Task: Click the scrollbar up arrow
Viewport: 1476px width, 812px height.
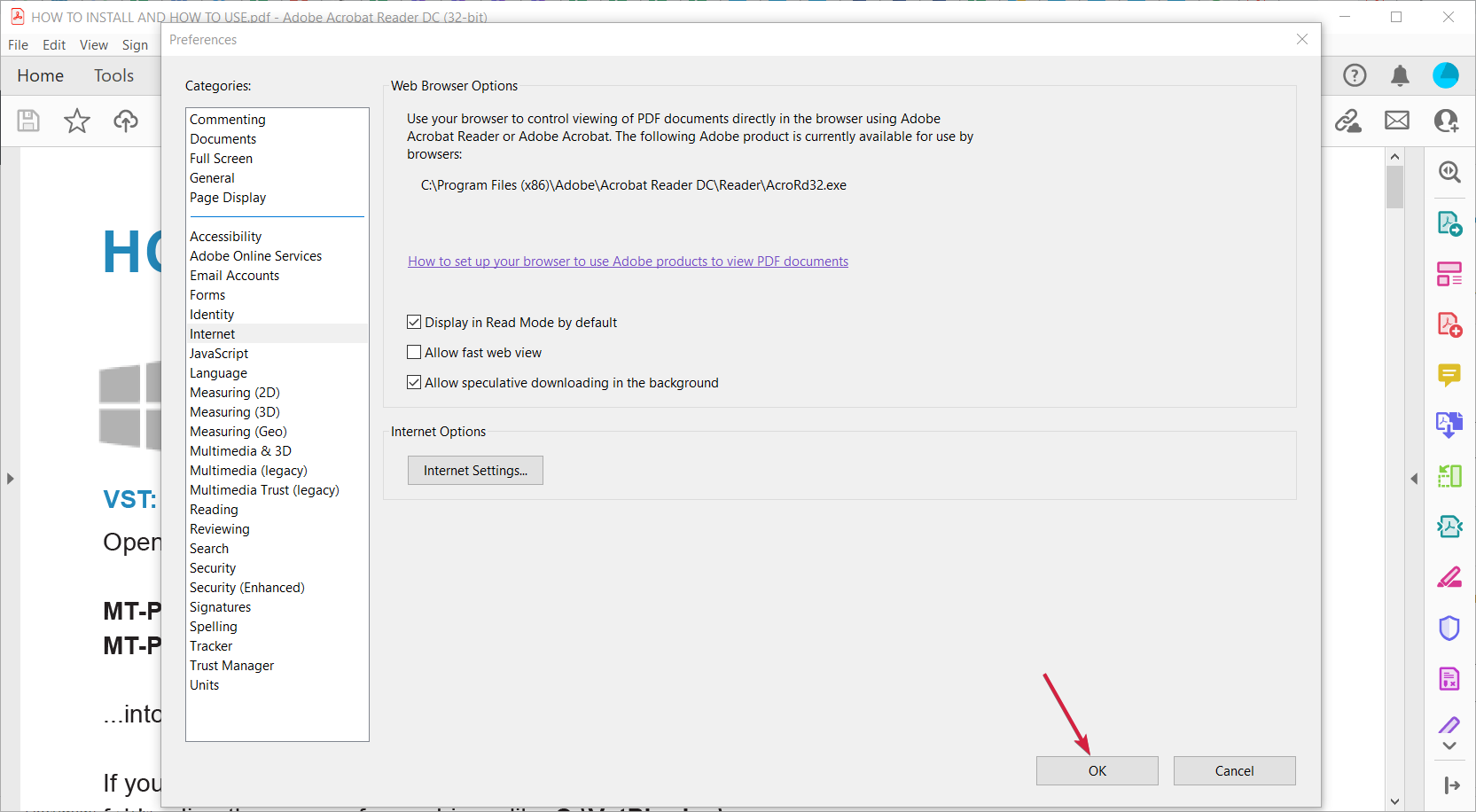Action: tap(1395, 156)
